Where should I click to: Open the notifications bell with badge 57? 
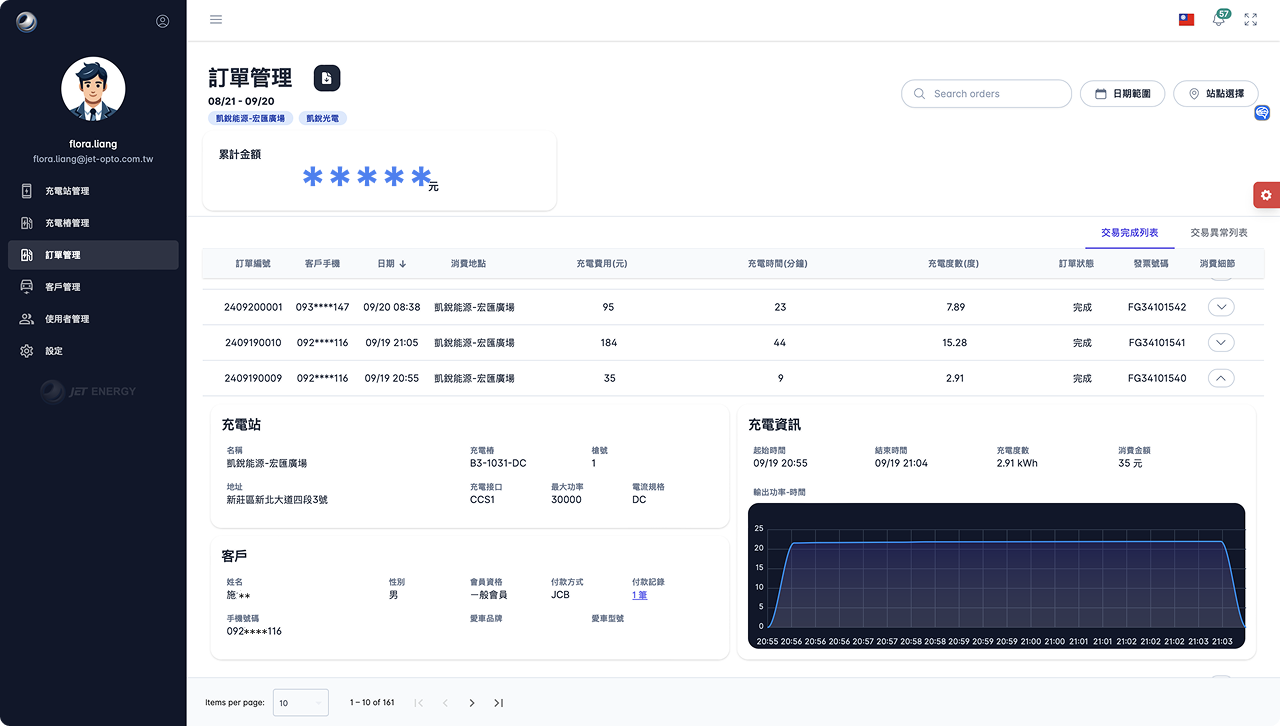(x=1219, y=19)
